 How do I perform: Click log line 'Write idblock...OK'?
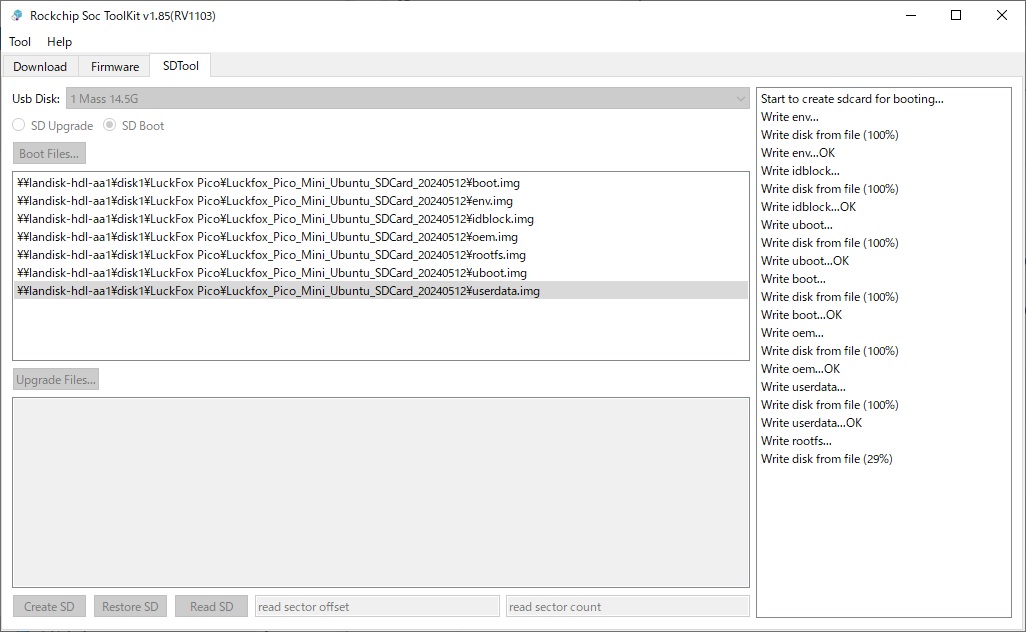click(x=808, y=207)
